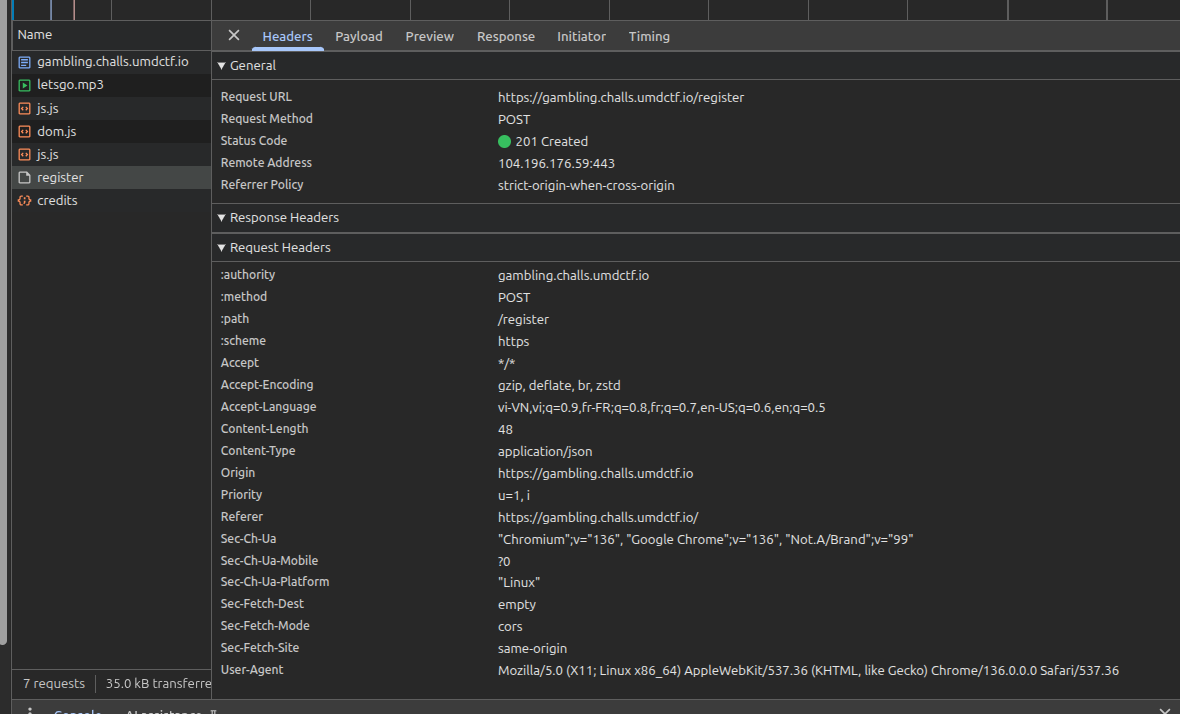
Task: Show the Initiator tab
Action: point(581,36)
